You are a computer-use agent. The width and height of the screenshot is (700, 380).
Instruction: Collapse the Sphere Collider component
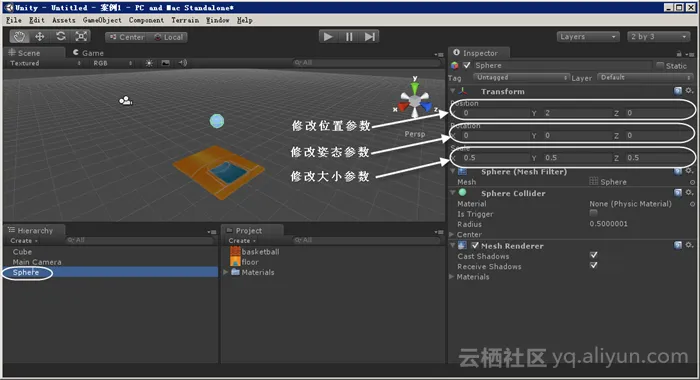(453, 193)
